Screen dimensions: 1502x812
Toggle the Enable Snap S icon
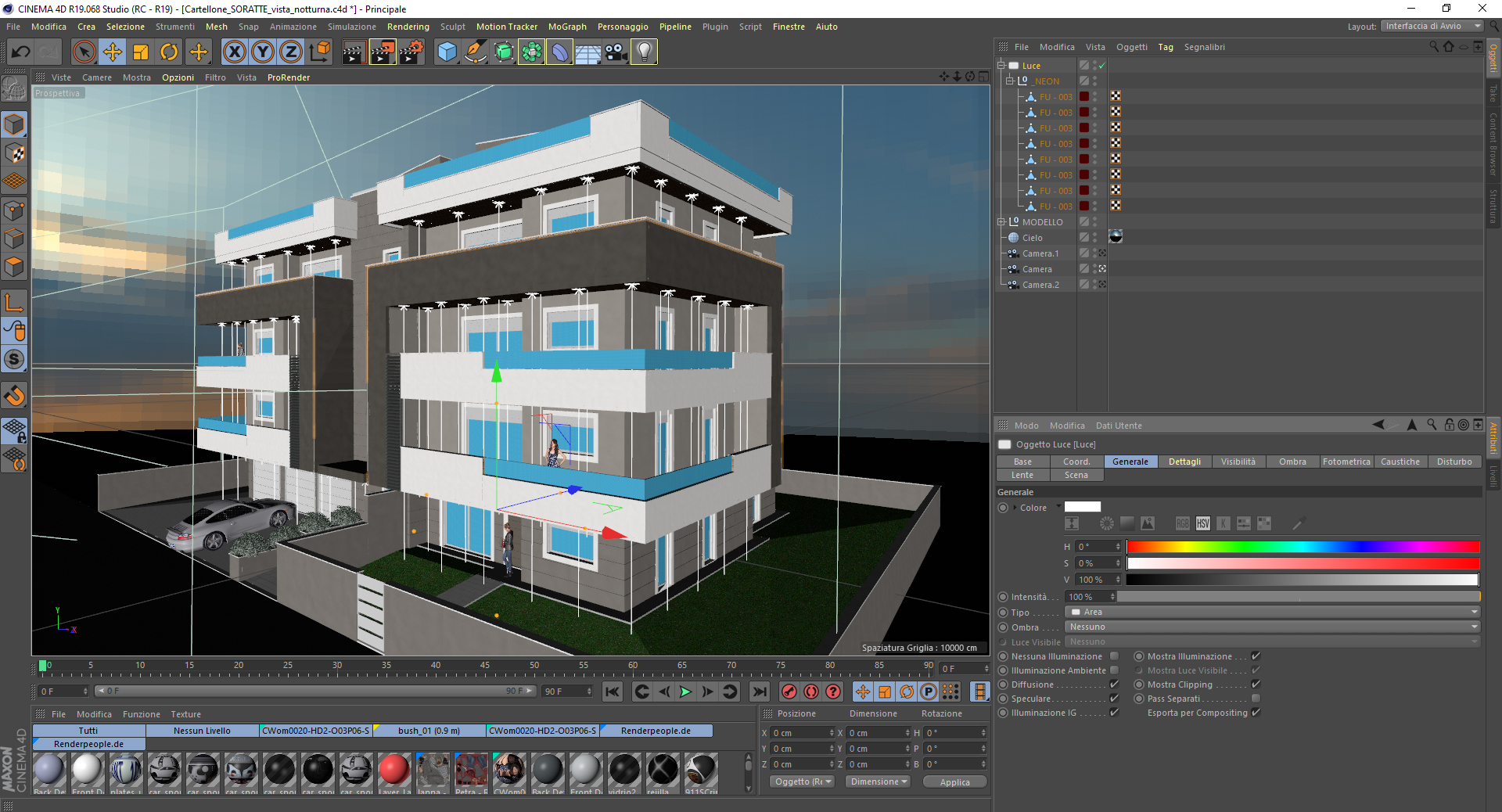14,360
